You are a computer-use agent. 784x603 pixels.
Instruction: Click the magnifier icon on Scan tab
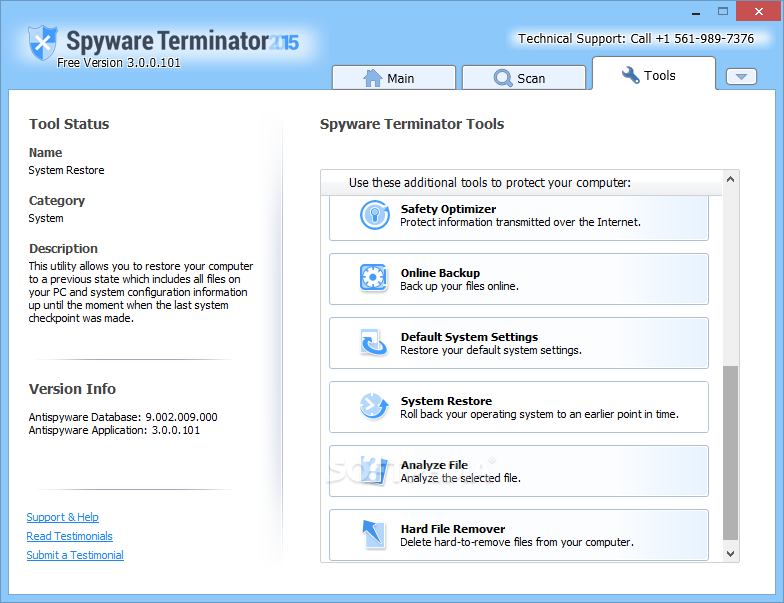(x=502, y=78)
